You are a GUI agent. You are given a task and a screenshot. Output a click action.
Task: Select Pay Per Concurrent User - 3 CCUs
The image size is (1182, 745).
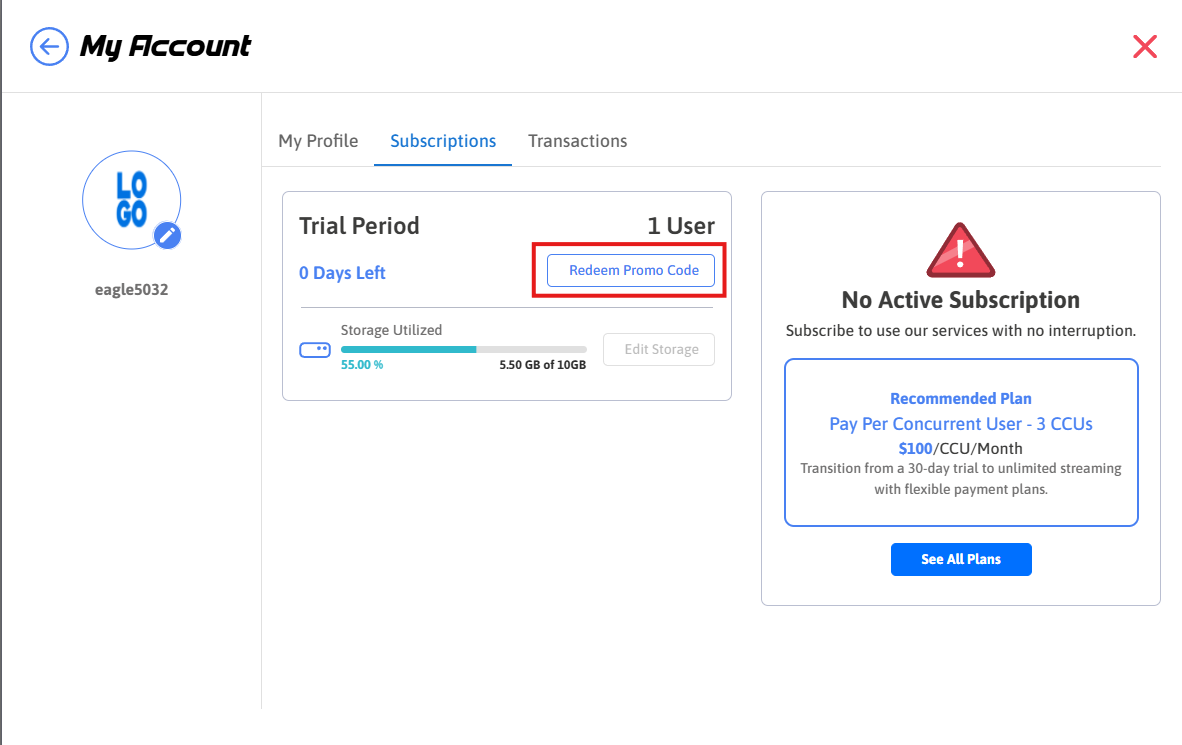coord(960,424)
